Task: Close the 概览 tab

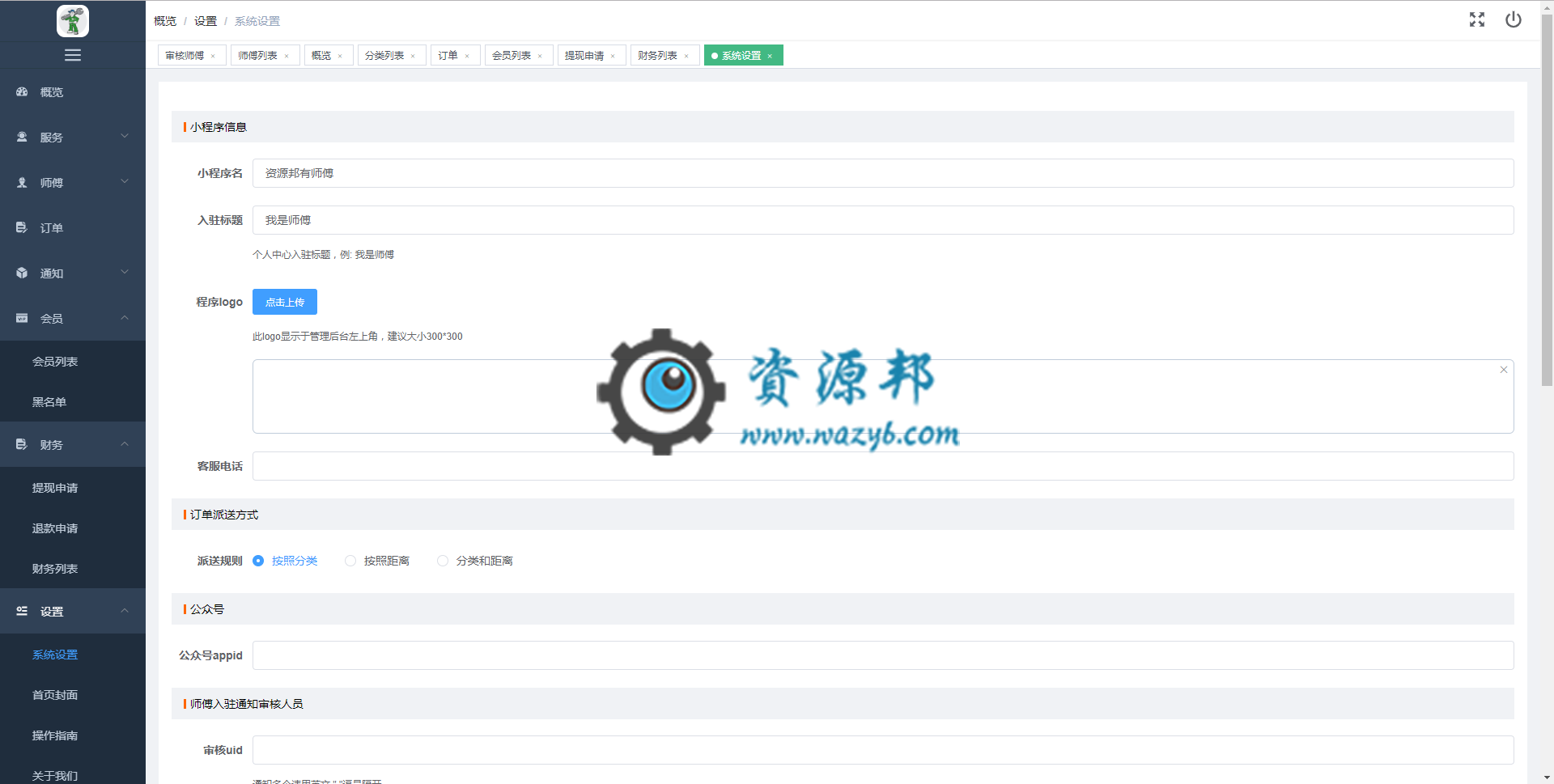Action: [x=340, y=56]
